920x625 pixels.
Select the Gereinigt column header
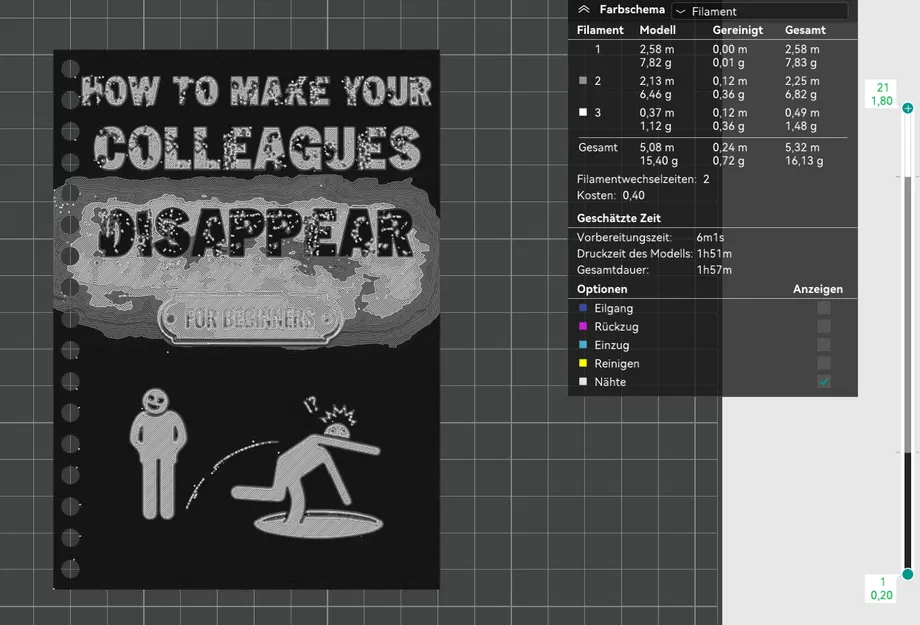tap(738, 30)
